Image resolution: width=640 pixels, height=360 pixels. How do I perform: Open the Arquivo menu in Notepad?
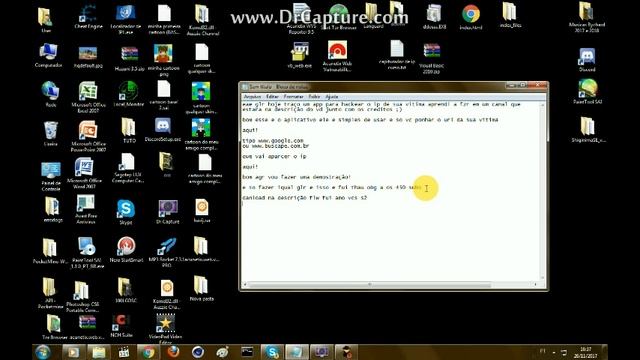252,97
